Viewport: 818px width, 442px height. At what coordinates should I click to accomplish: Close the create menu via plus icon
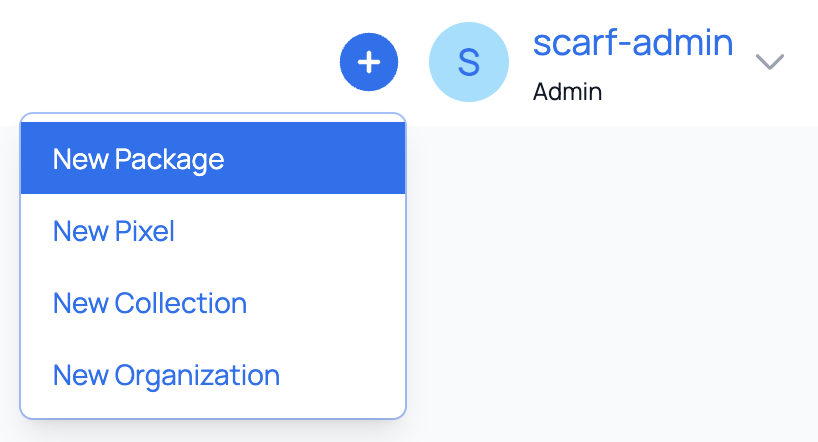(369, 62)
